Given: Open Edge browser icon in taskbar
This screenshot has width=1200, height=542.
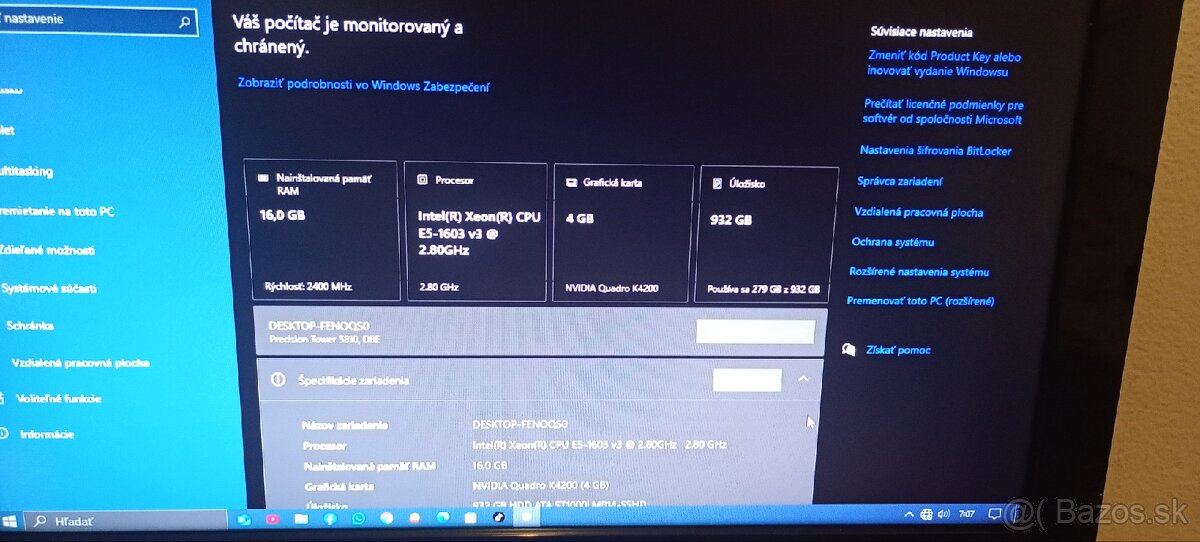Looking at the screenshot, I should [x=442, y=518].
